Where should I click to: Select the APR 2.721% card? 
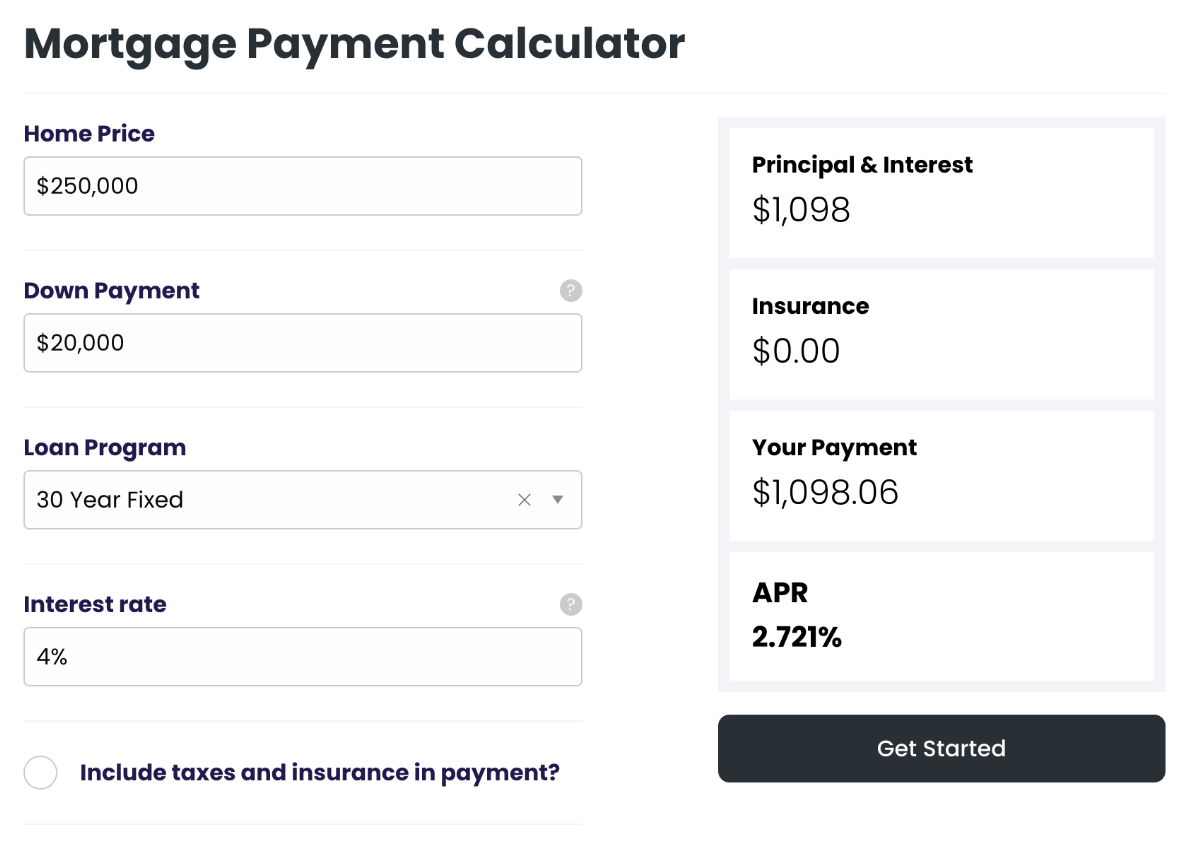tap(941, 616)
